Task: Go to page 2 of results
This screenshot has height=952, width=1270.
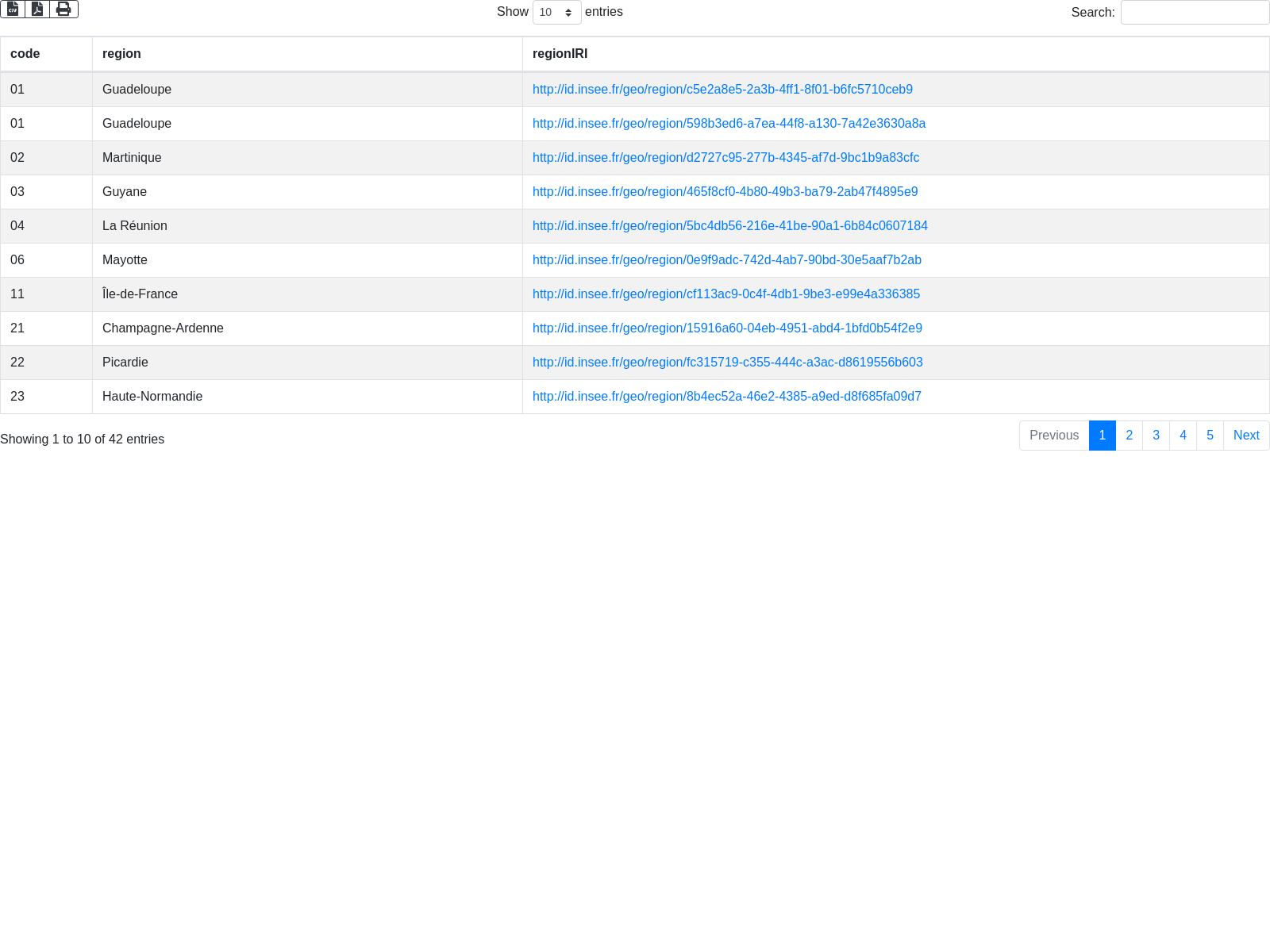Action: click(x=1129, y=436)
